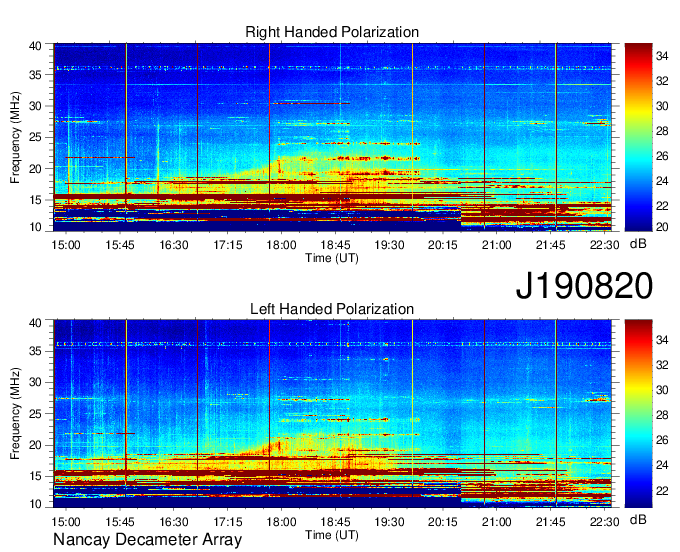Viewport: 680px width, 552px height.
Task: Click the 18:00 time tick of right-handed plot
Action: coord(281,245)
